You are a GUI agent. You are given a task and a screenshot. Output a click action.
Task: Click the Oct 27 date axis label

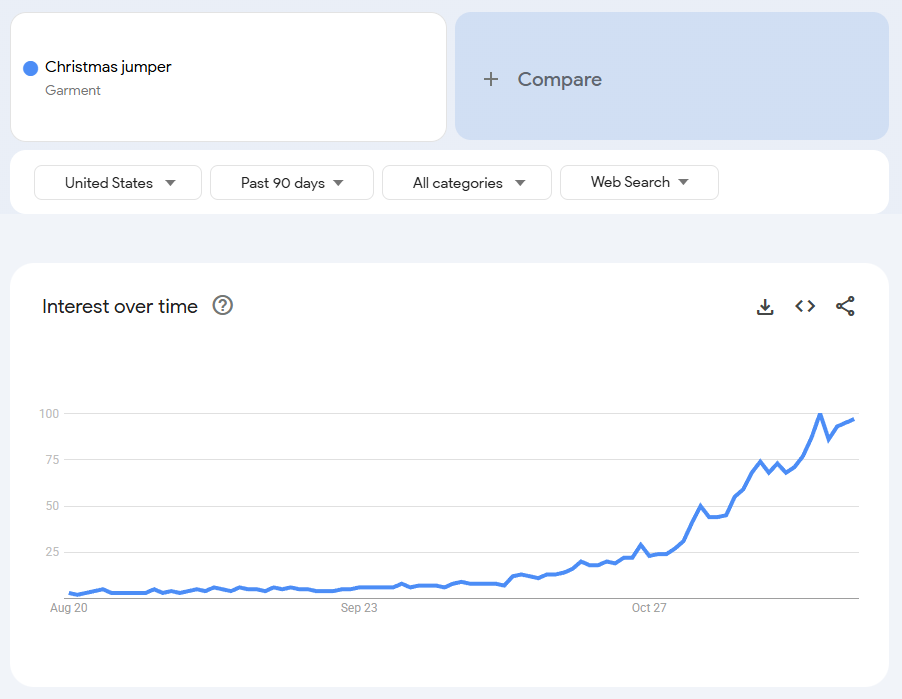point(649,607)
